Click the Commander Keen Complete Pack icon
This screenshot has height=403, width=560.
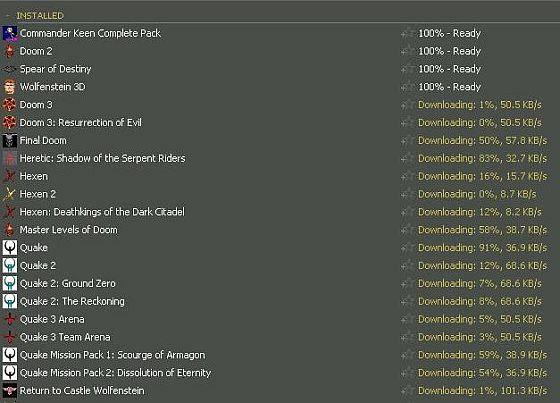(x=10, y=33)
